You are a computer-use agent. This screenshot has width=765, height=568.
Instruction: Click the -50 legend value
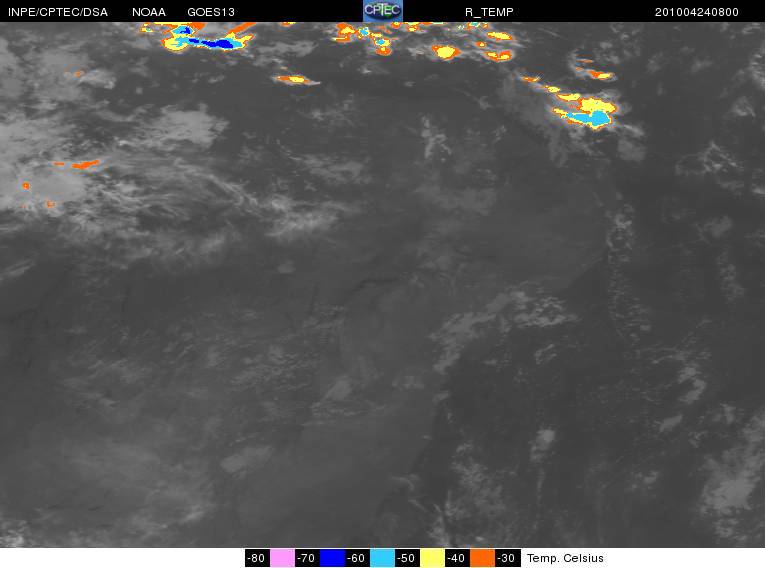407,558
